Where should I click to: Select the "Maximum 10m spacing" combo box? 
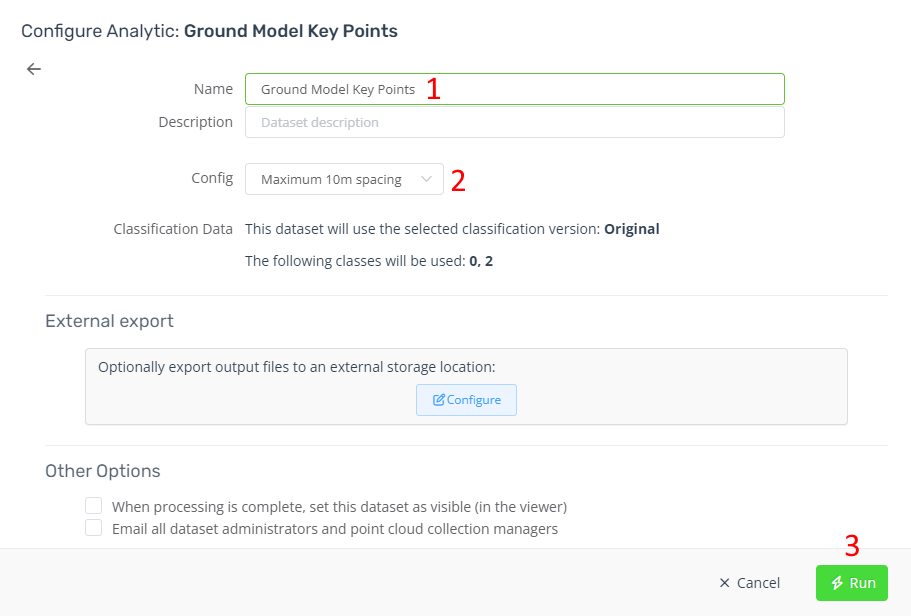pos(344,179)
